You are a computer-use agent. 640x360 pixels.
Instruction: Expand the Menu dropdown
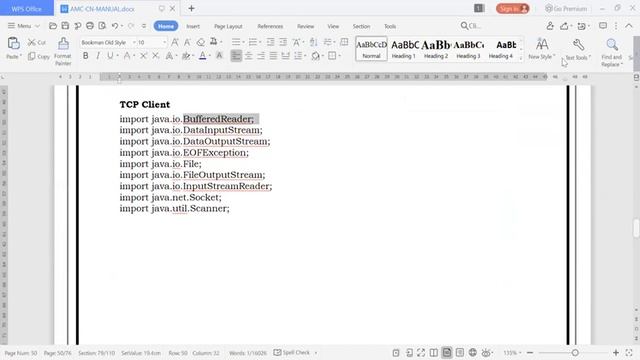tap(24, 26)
